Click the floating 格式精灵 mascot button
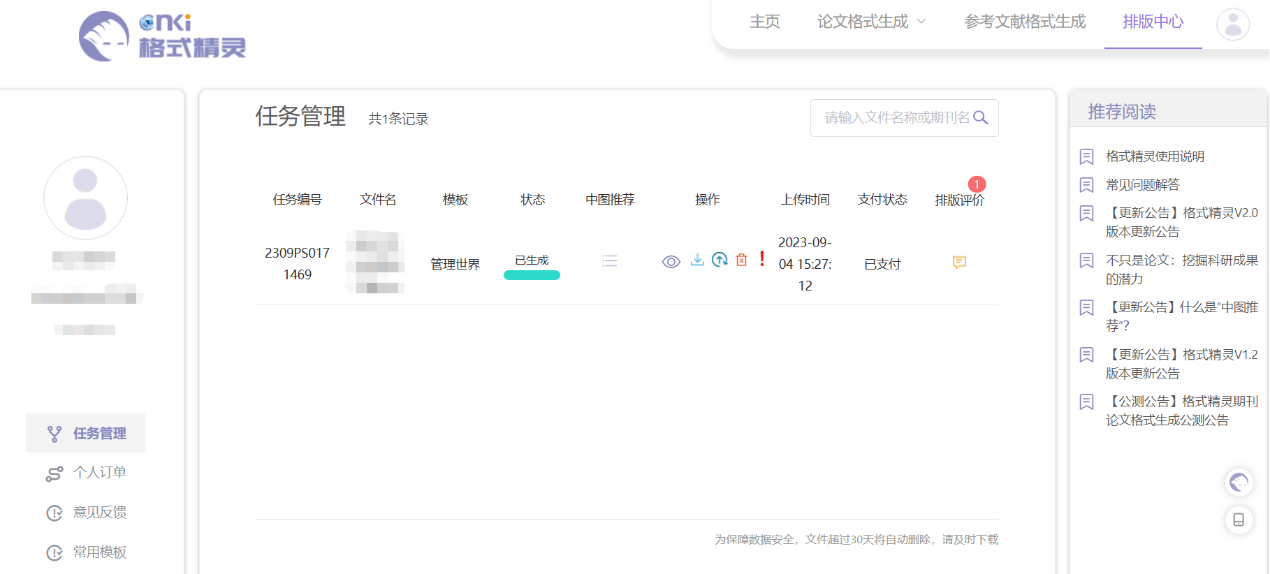 1239,483
